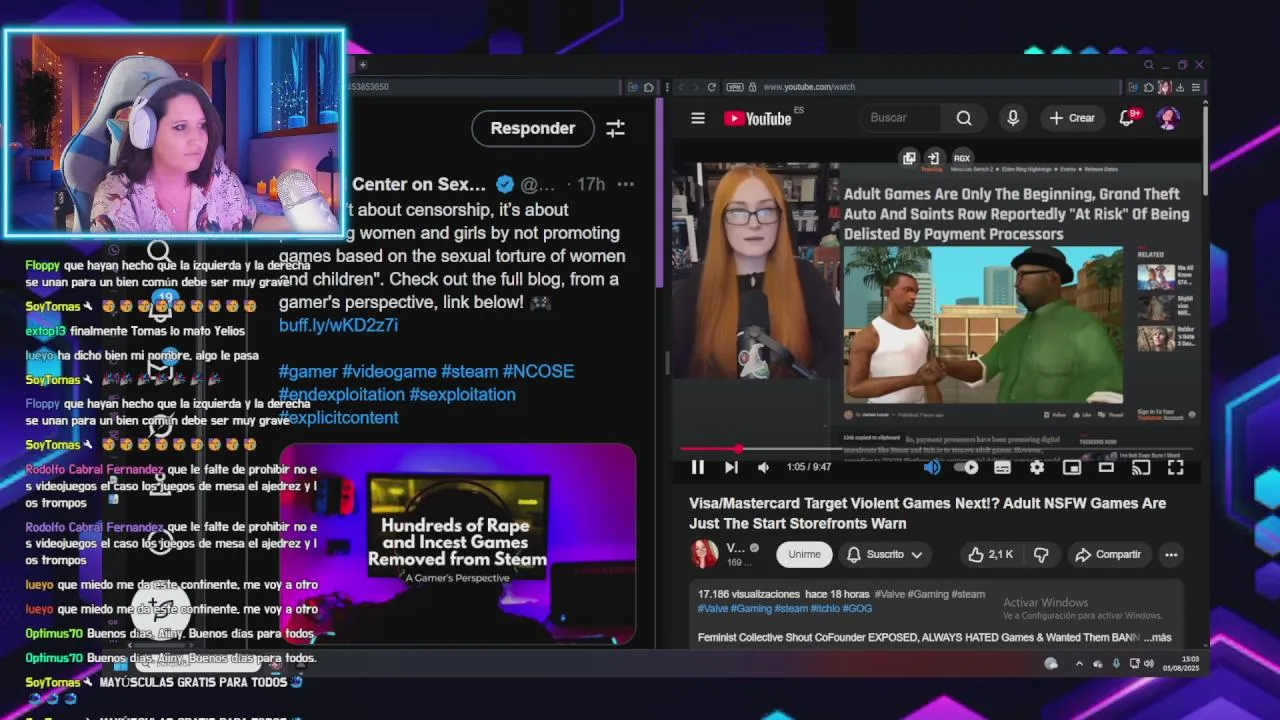Screen dimensions: 1280x720
Task: Open the channel avatar next to Unirme
Action: coord(704,553)
